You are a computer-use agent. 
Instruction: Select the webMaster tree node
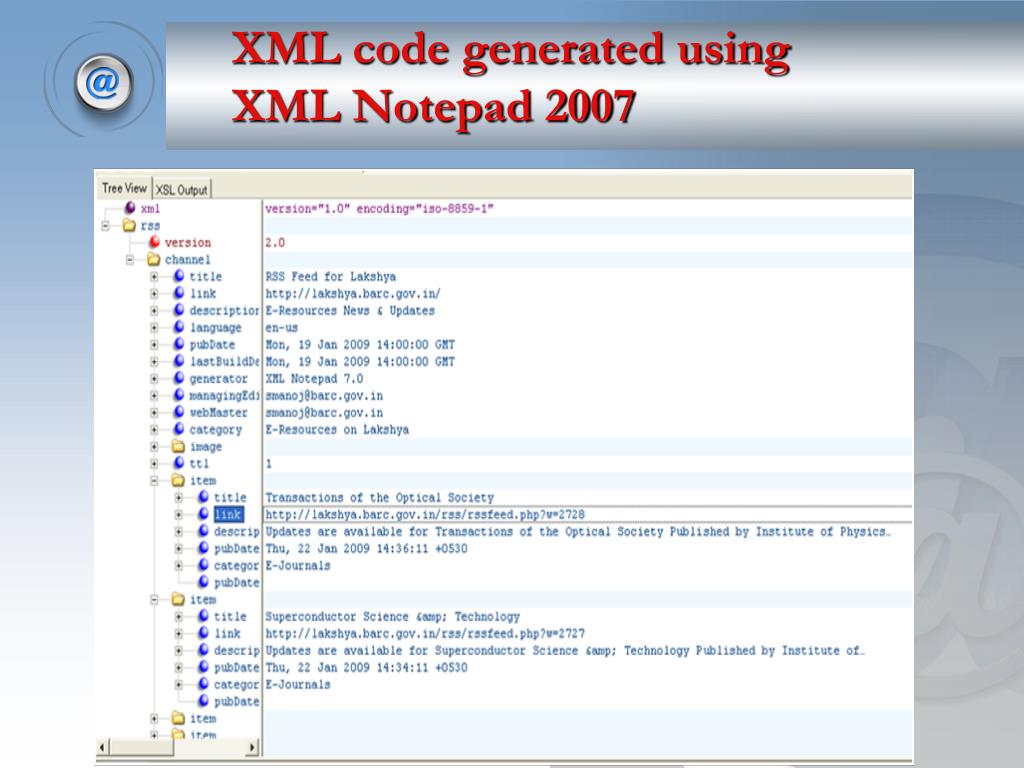(218, 413)
